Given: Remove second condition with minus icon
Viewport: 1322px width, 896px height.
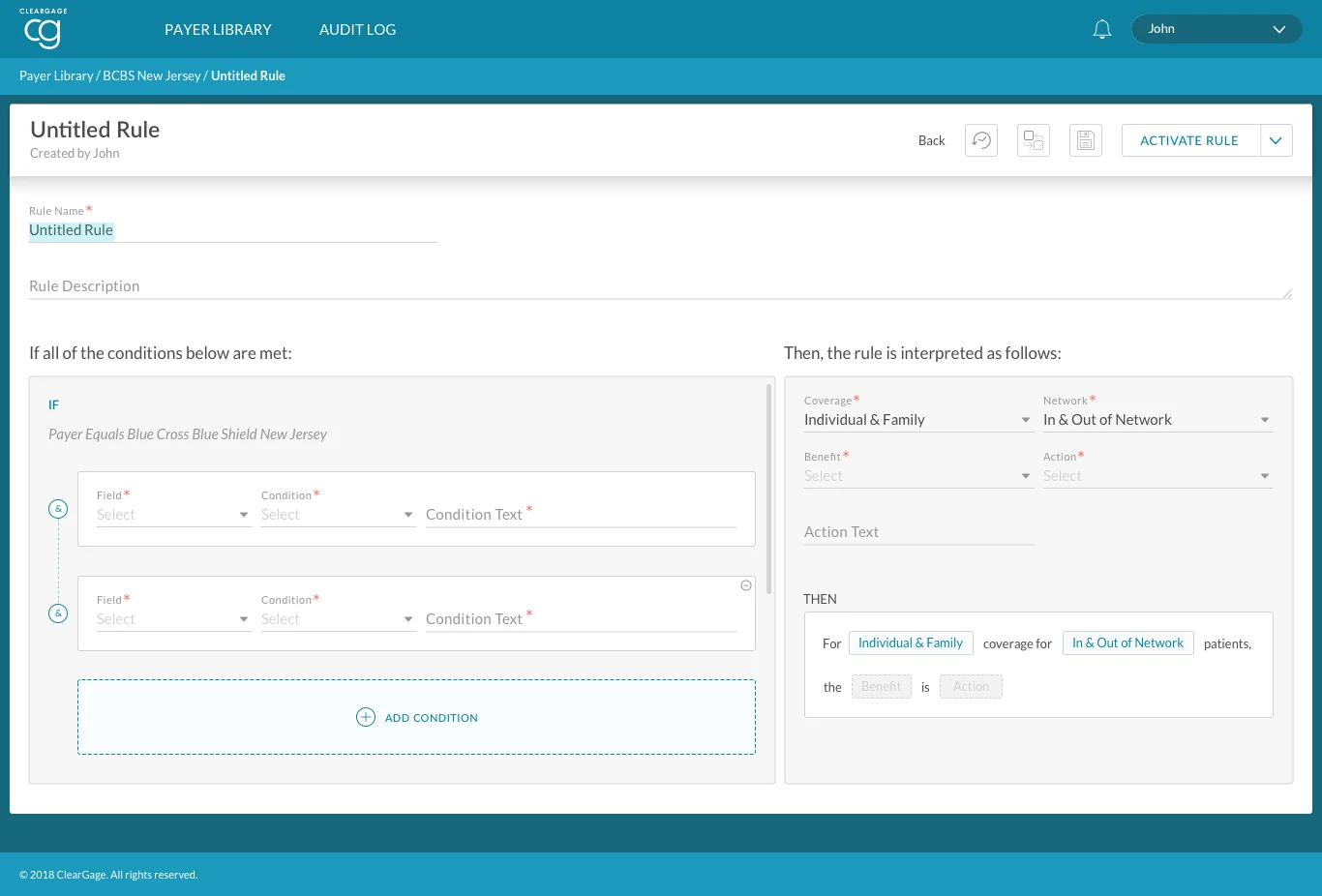Looking at the screenshot, I should pyautogui.click(x=746, y=585).
